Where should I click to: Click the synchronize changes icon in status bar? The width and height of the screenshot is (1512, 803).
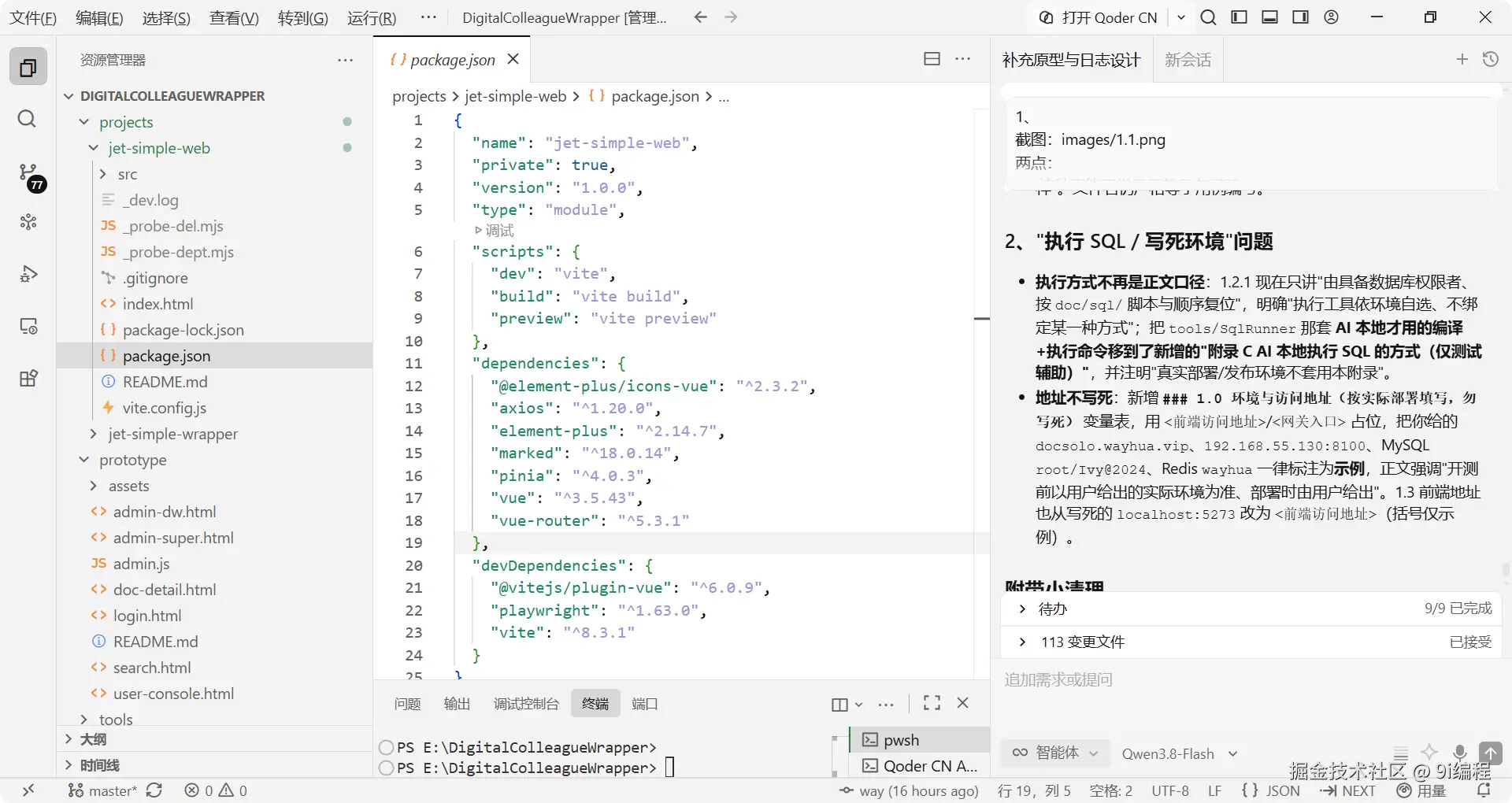154,790
